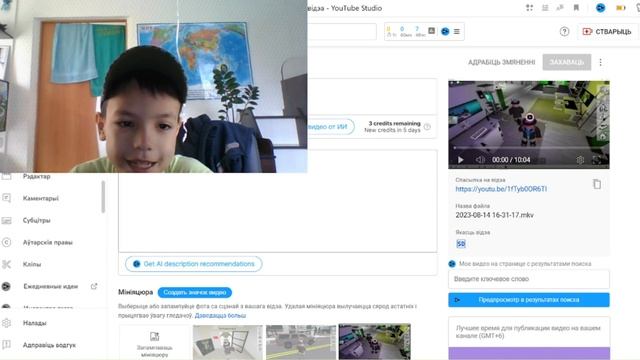This screenshot has width=640, height=360.
Task: Click the list view icon in browser toolbar
Action: [545, 8]
